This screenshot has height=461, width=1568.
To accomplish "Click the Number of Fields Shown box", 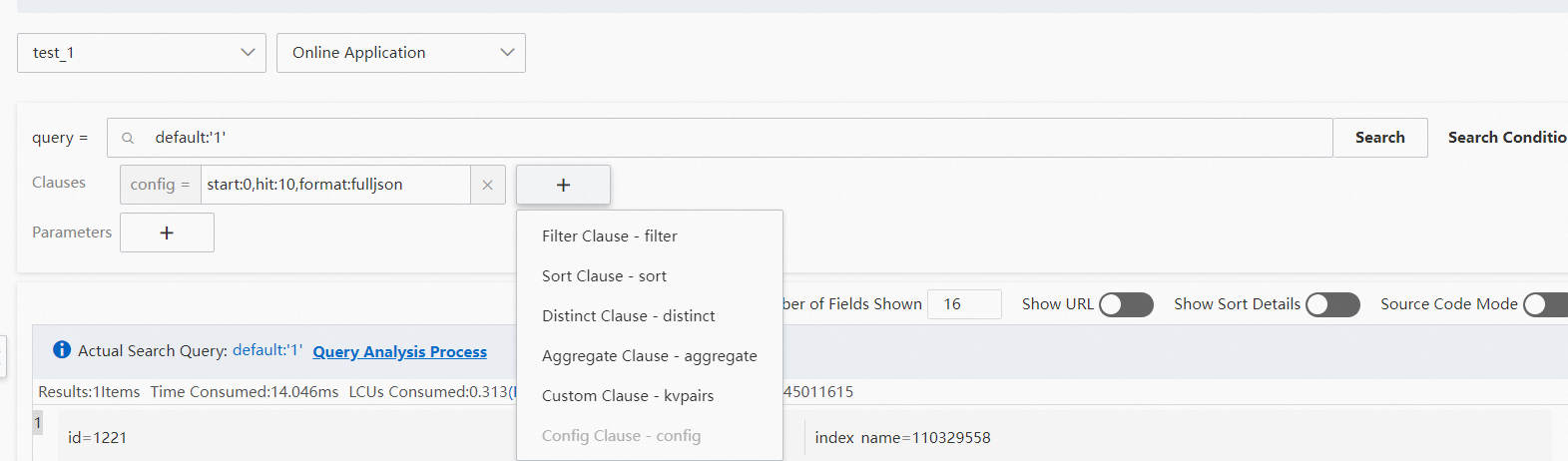I will 964,304.
